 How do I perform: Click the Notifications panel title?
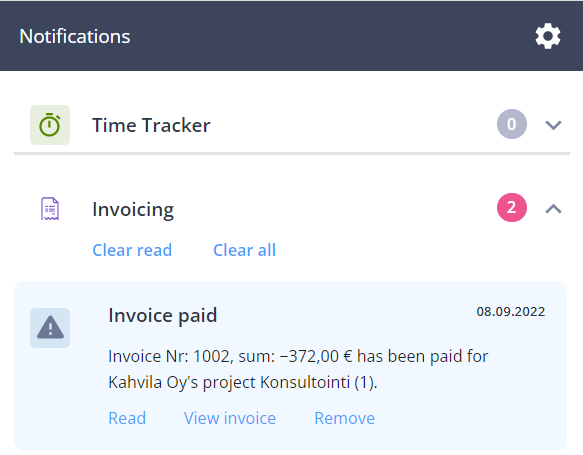pos(75,36)
